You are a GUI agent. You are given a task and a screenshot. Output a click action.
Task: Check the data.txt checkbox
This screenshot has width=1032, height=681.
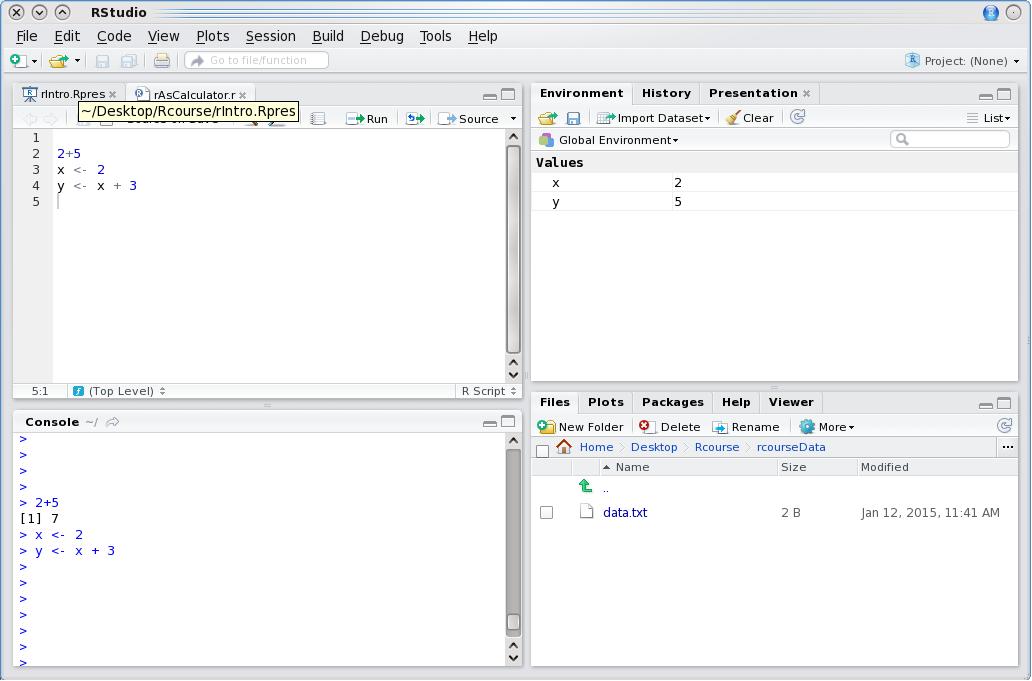(546, 513)
